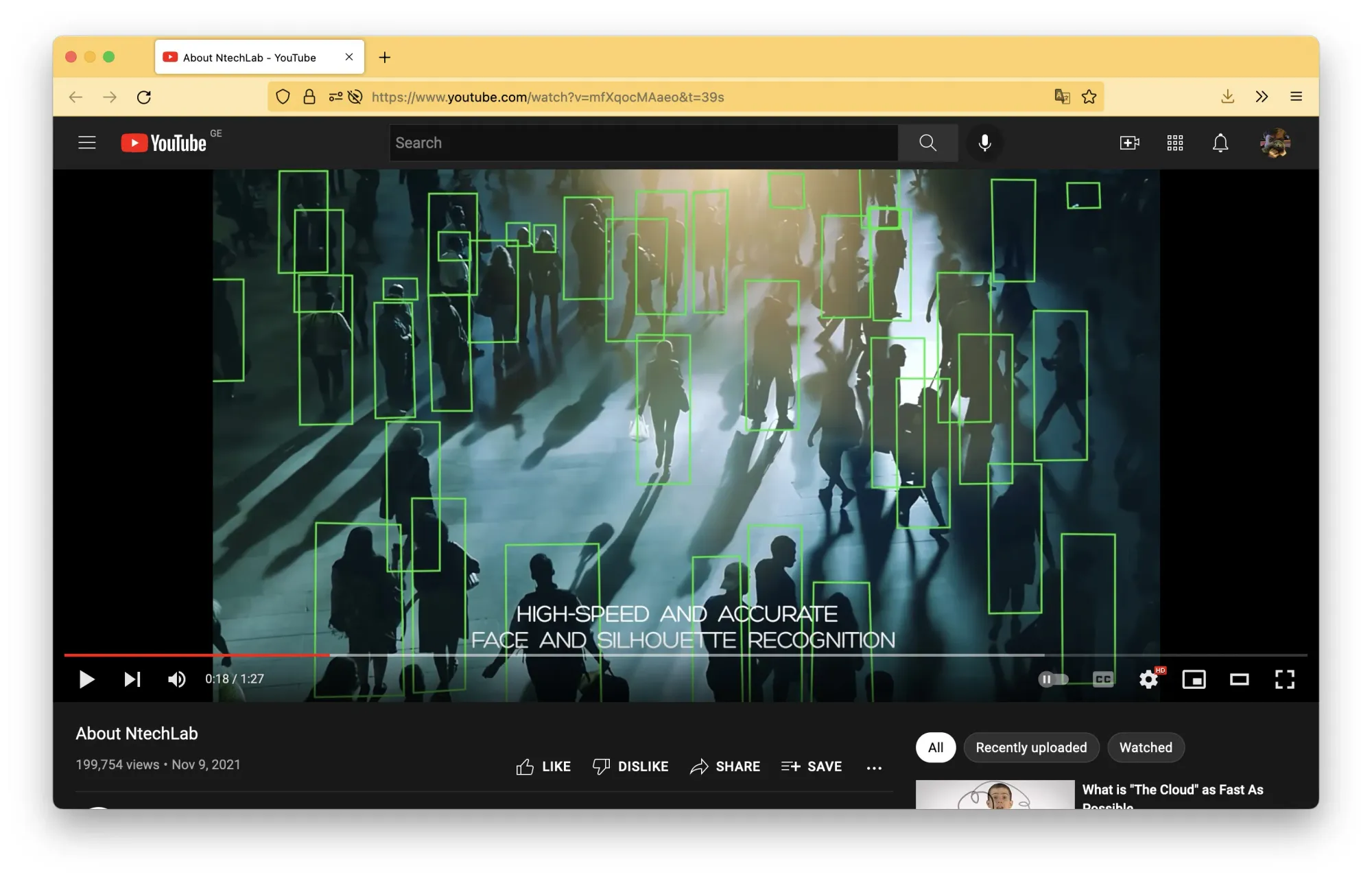This screenshot has height=879, width=1372.
Task: Click the search magnifier button
Action: [927, 143]
